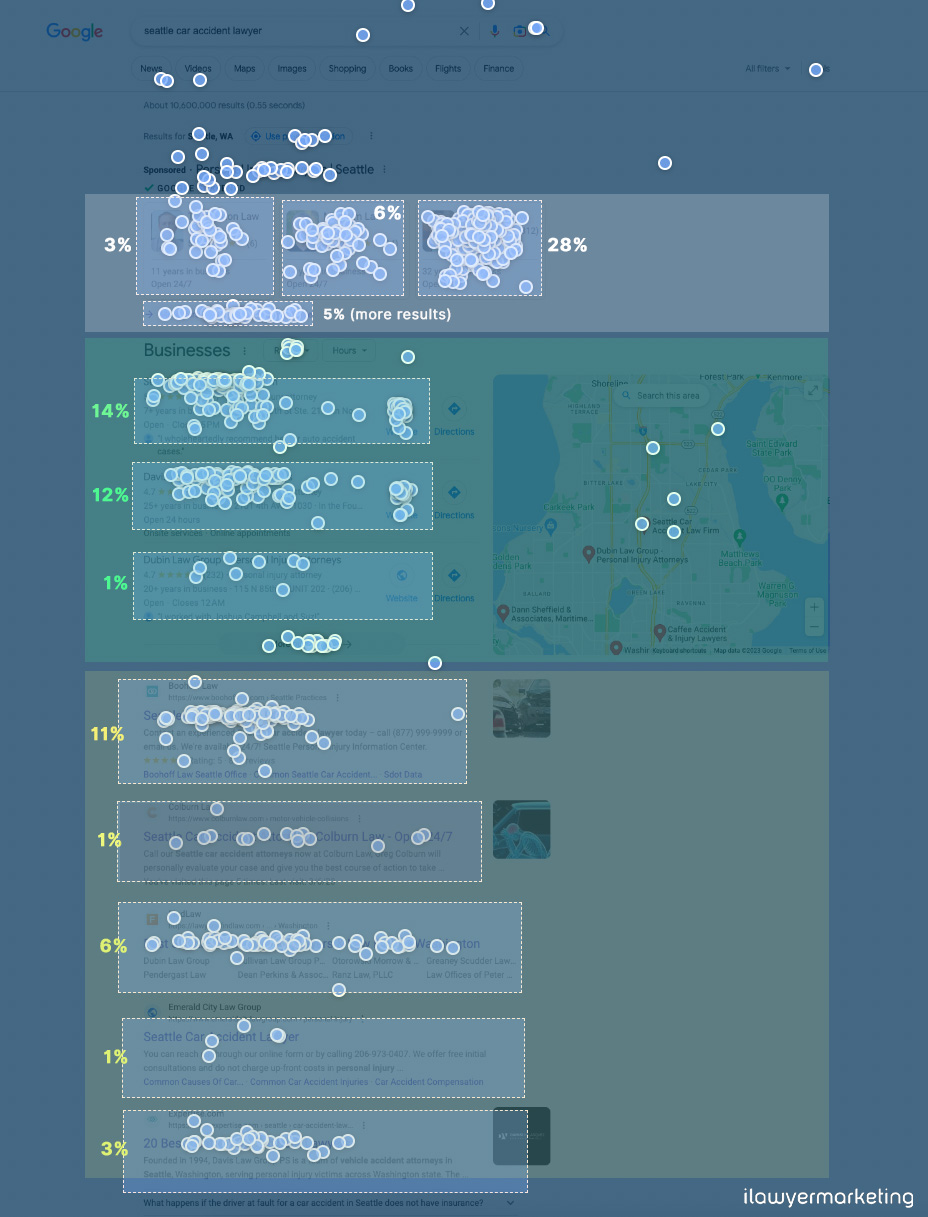Image resolution: width=928 pixels, height=1217 pixels.
Task: Open the FindLaw Renz Law, PLLC link
Action: click(x=363, y=974)
